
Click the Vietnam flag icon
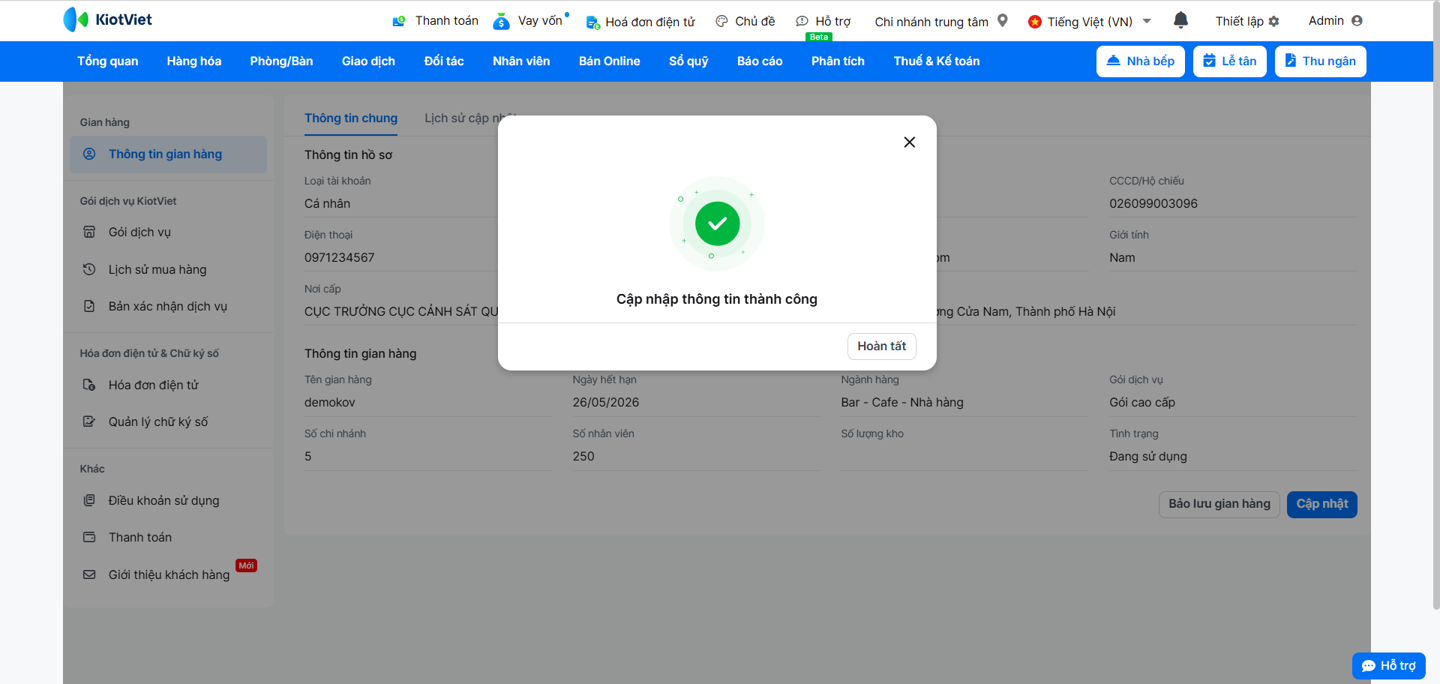tap(1035, 21)
